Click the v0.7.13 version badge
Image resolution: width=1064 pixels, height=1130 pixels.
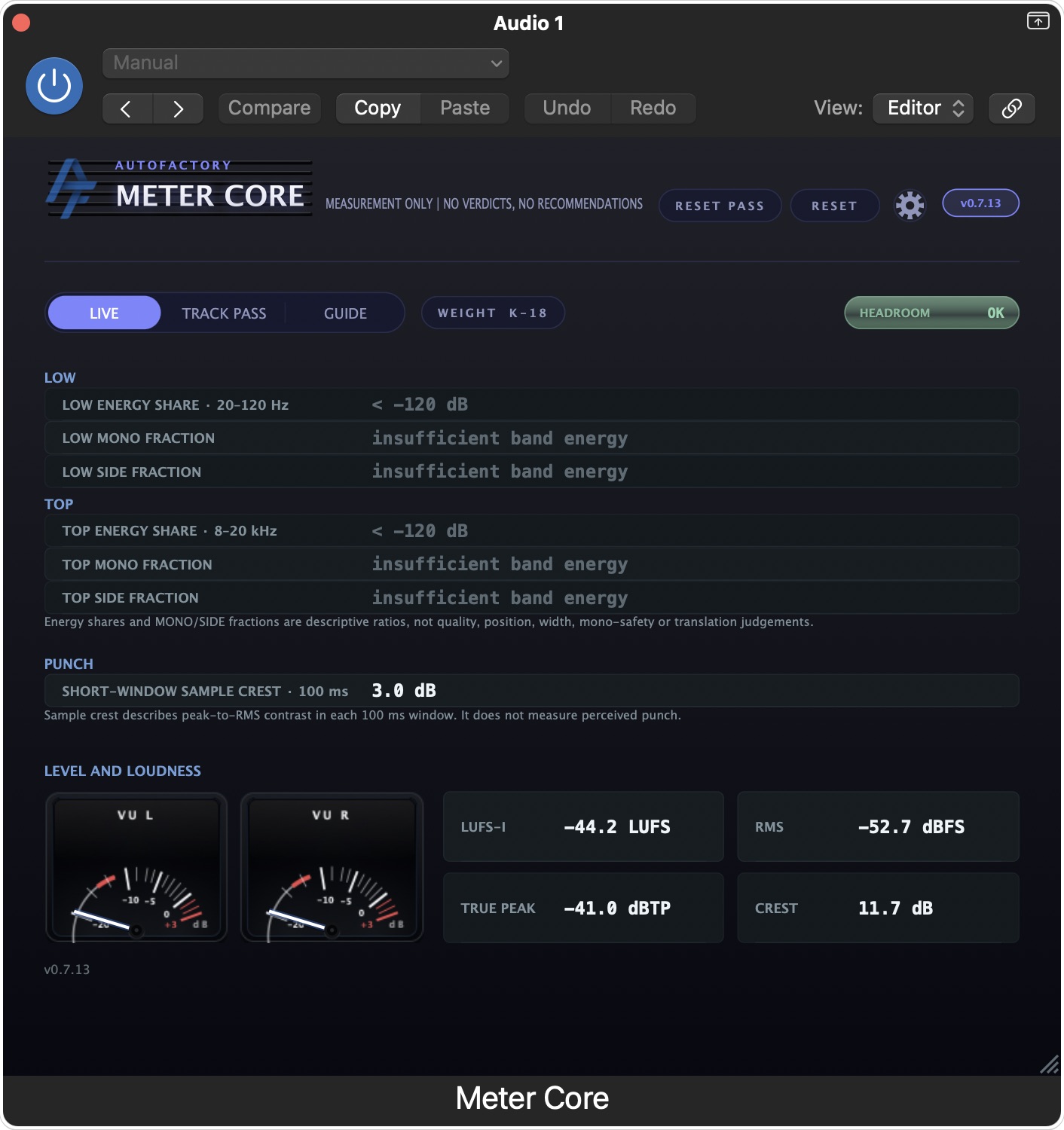point(980,203)
